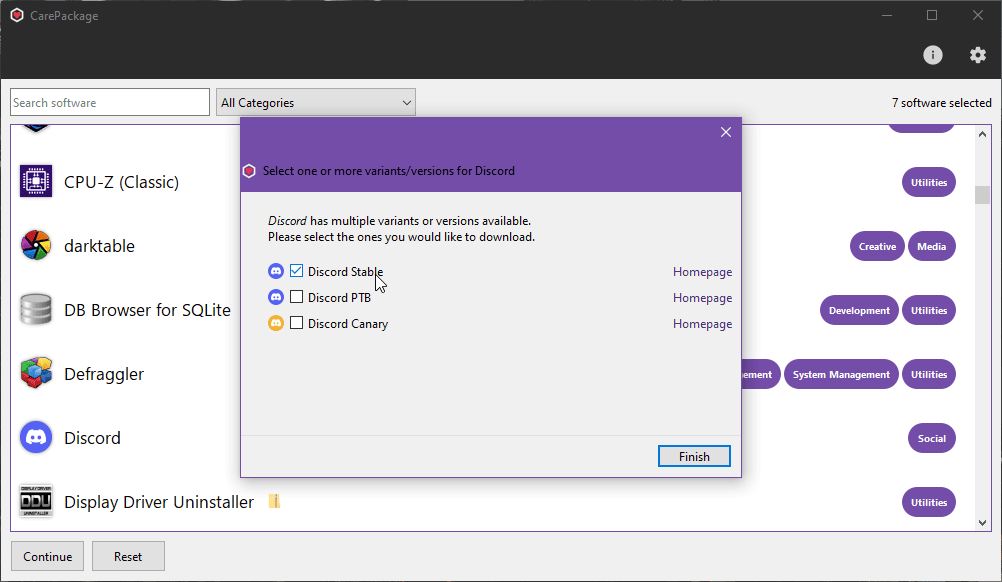Viewport: 1002px width, 582px height.
Task: Click the Creative tag on darktable row
Action: [877, 246]
